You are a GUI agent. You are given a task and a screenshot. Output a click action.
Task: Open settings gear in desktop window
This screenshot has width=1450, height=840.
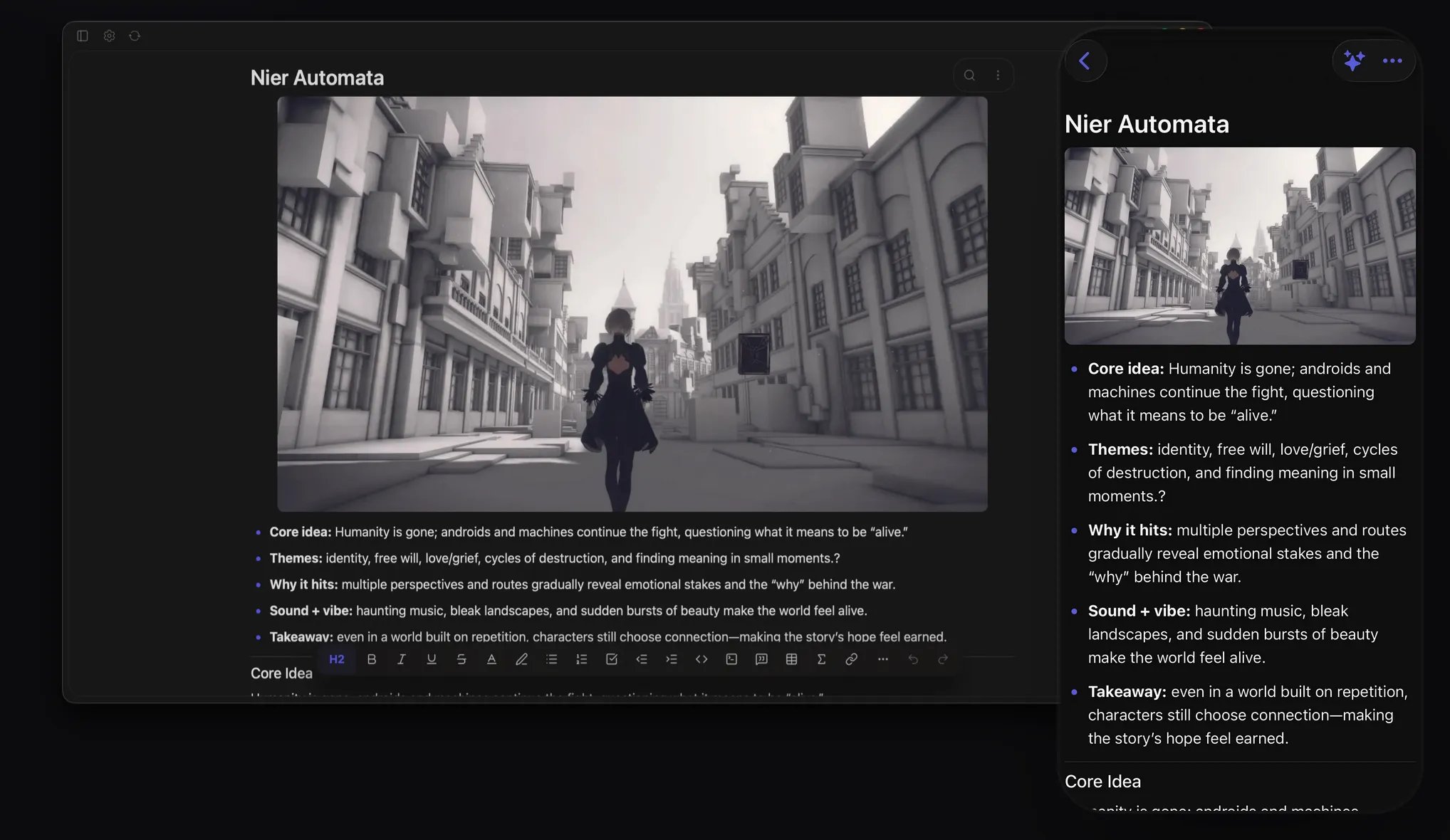point(109,36)
